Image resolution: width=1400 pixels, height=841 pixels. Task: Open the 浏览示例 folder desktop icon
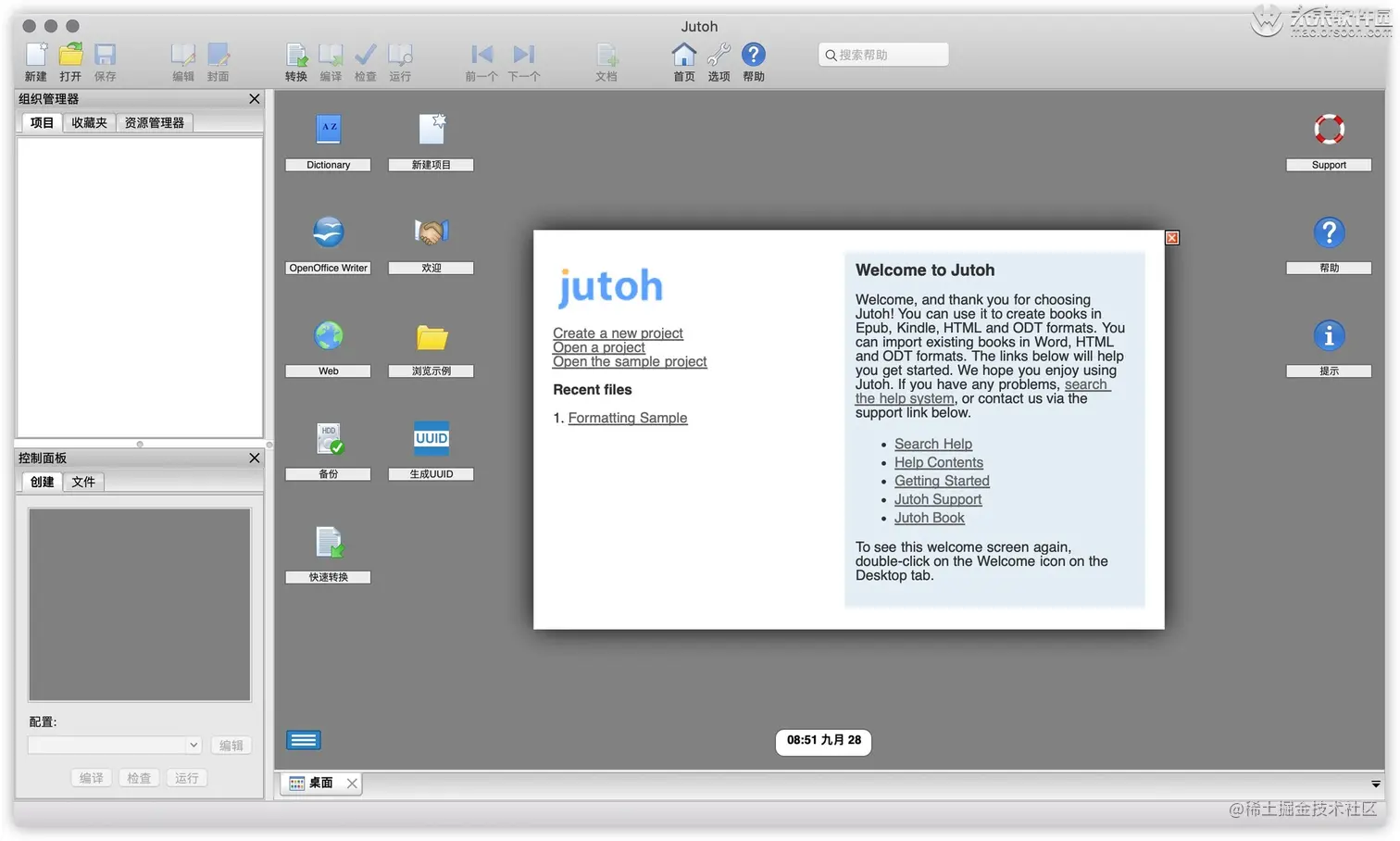coord(431,337)
